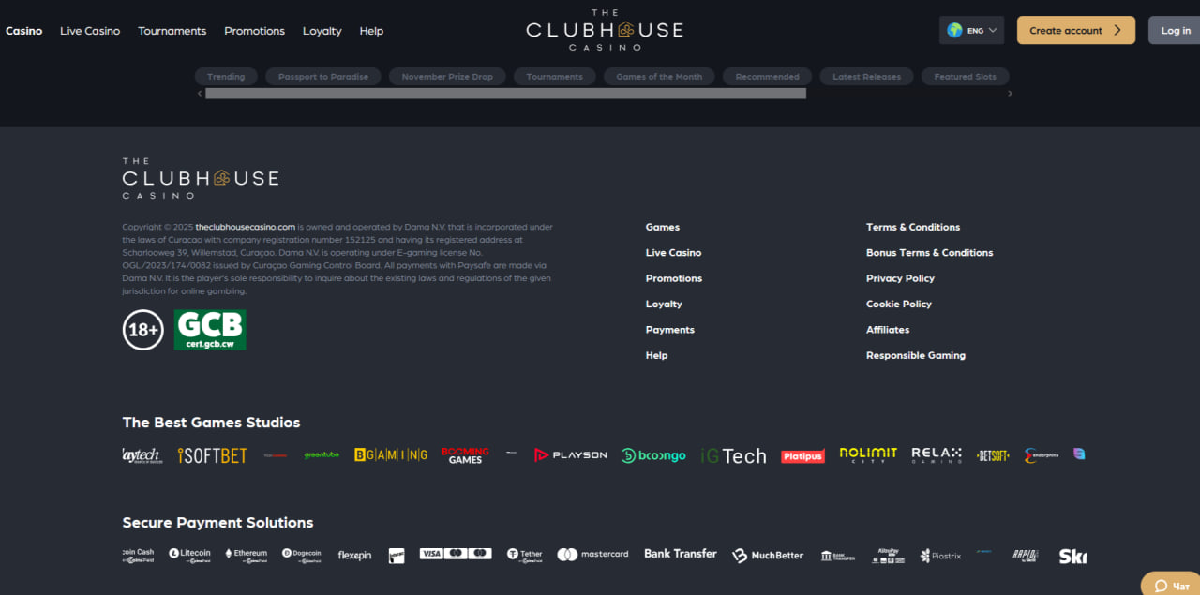Click the right carousel arrow
This screenshot has width=1200, height=595.
click(x=1010, y=92)
